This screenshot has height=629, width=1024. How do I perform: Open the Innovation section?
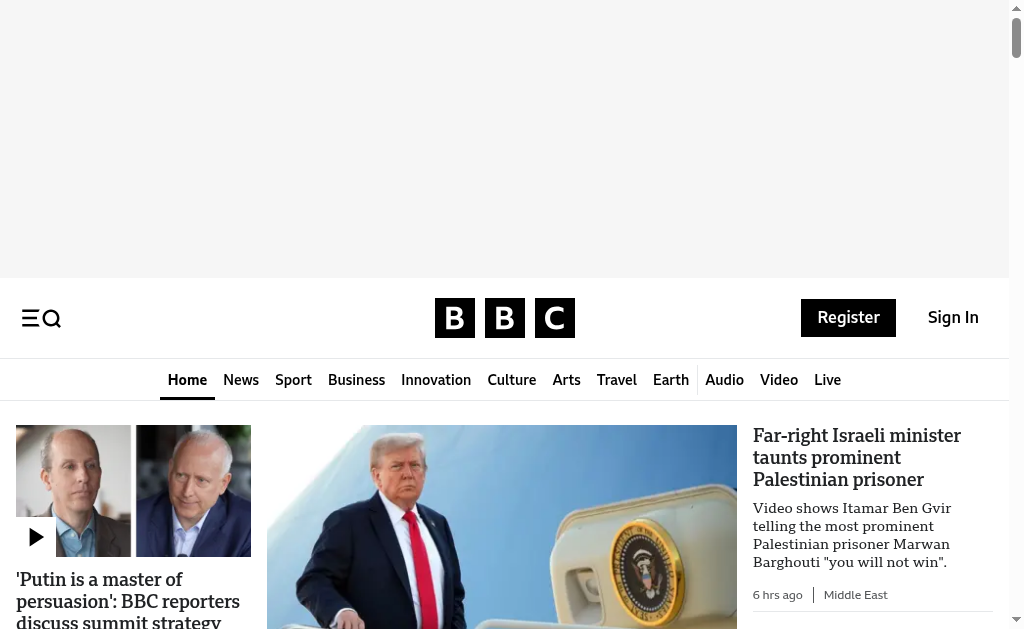(x=436, y=380)
